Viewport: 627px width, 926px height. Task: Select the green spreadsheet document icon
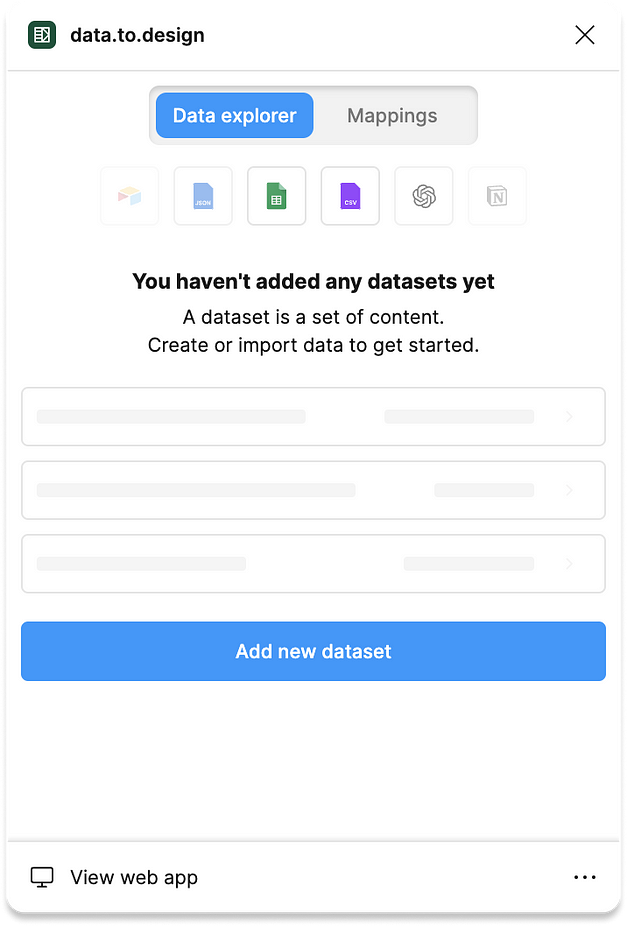276,196
